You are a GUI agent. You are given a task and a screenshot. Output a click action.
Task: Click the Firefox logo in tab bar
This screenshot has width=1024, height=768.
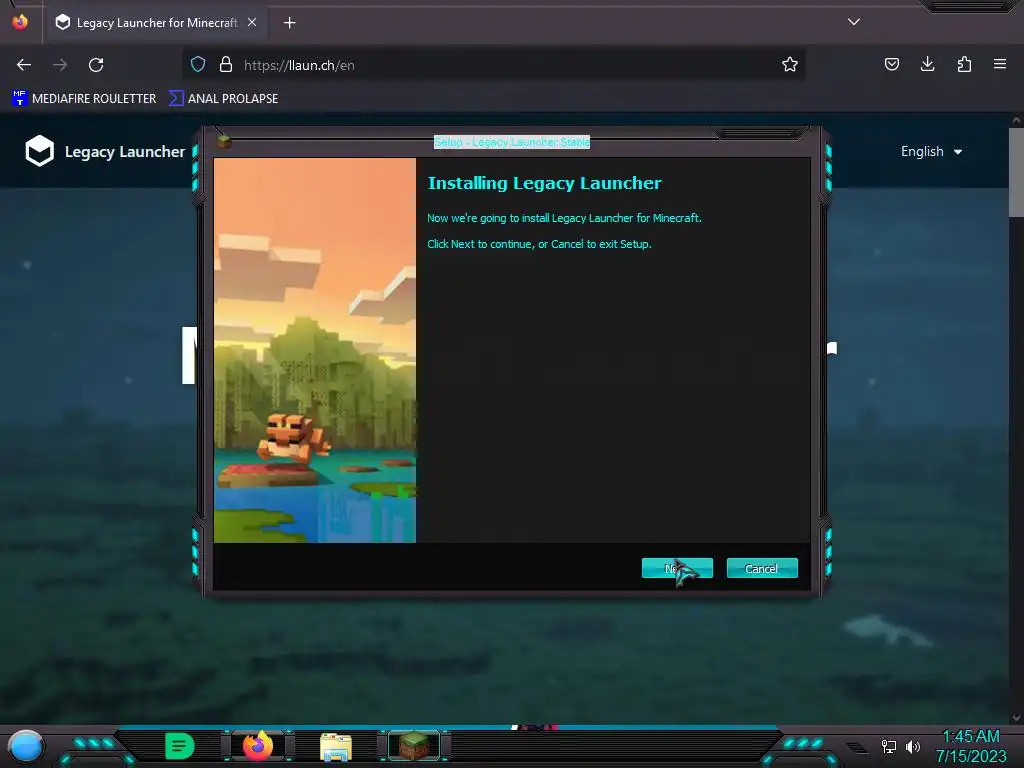pos(20,22)
